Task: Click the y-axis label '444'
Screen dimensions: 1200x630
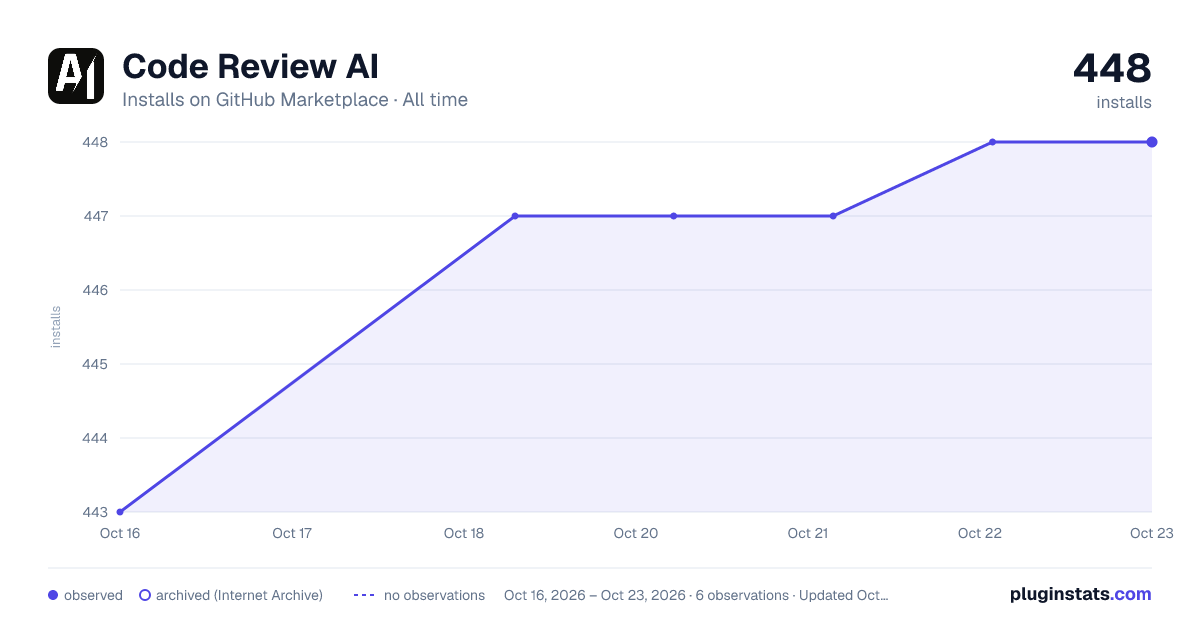Action: coord(95,438)
